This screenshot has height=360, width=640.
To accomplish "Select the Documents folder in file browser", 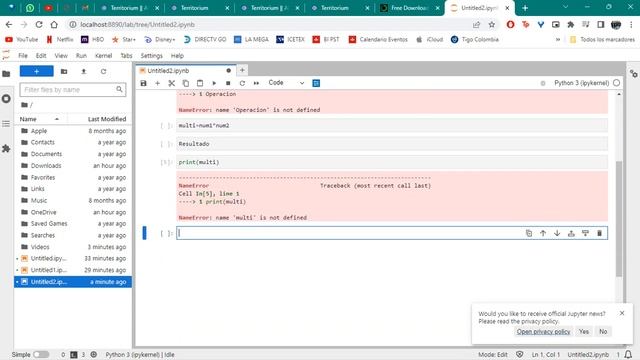I will click(x=73, y=154).
